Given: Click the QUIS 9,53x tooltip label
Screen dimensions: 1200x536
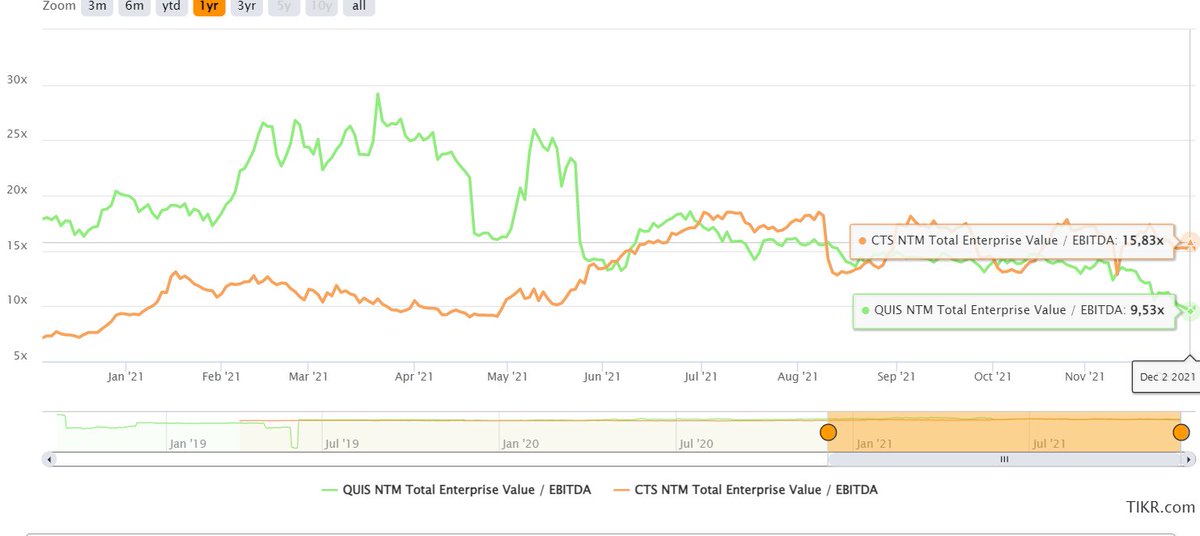Looking at the screenshot, I should (x=1012, y=310).
